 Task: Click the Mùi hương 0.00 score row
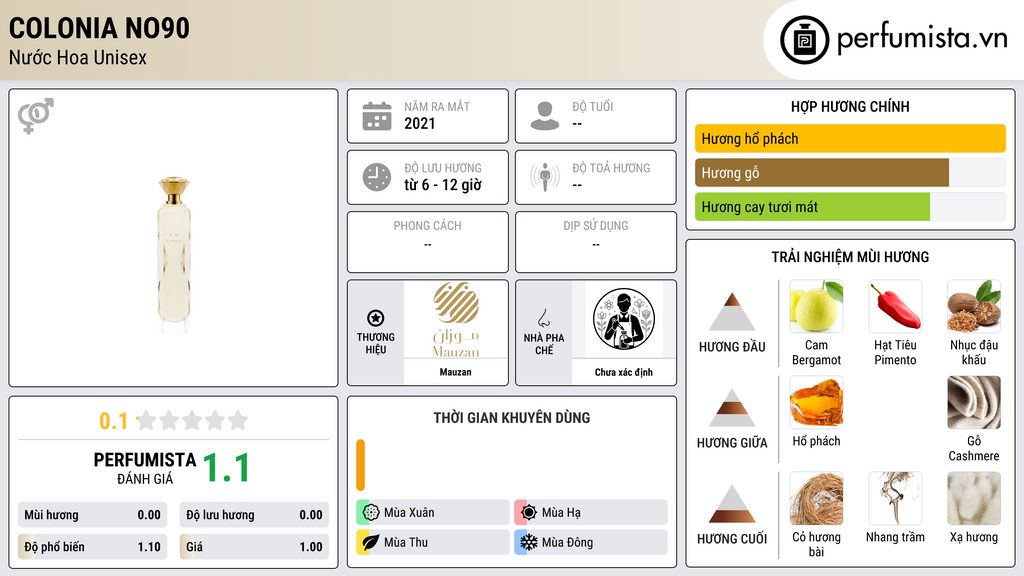click(92, 515)
